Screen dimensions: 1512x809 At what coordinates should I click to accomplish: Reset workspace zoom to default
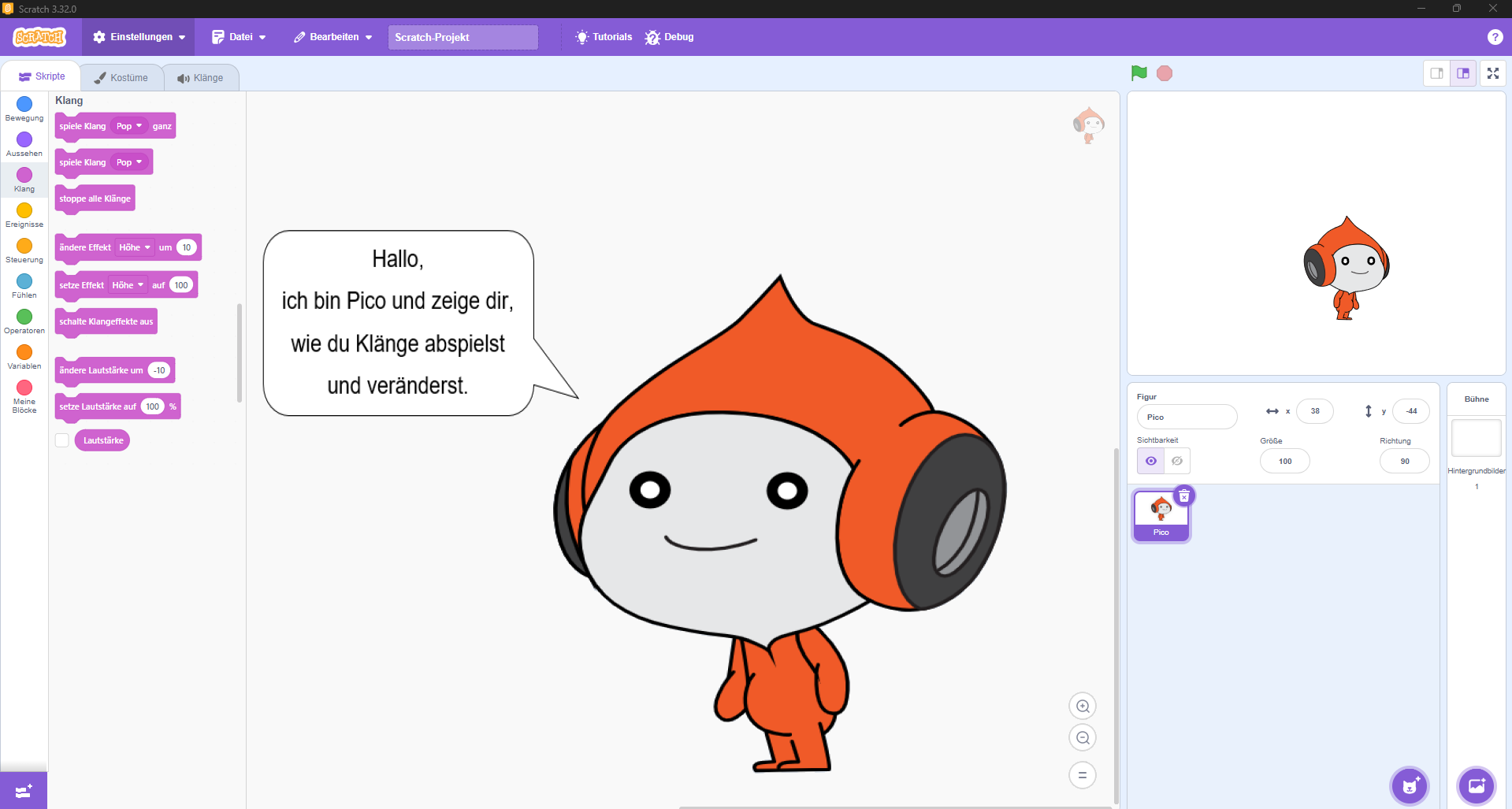click(1083, 775)
